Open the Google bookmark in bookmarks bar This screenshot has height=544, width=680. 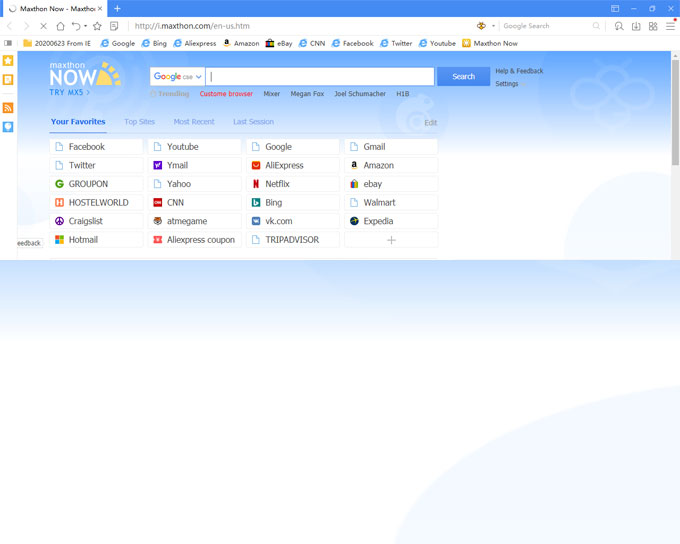click(x=118, y=43)
